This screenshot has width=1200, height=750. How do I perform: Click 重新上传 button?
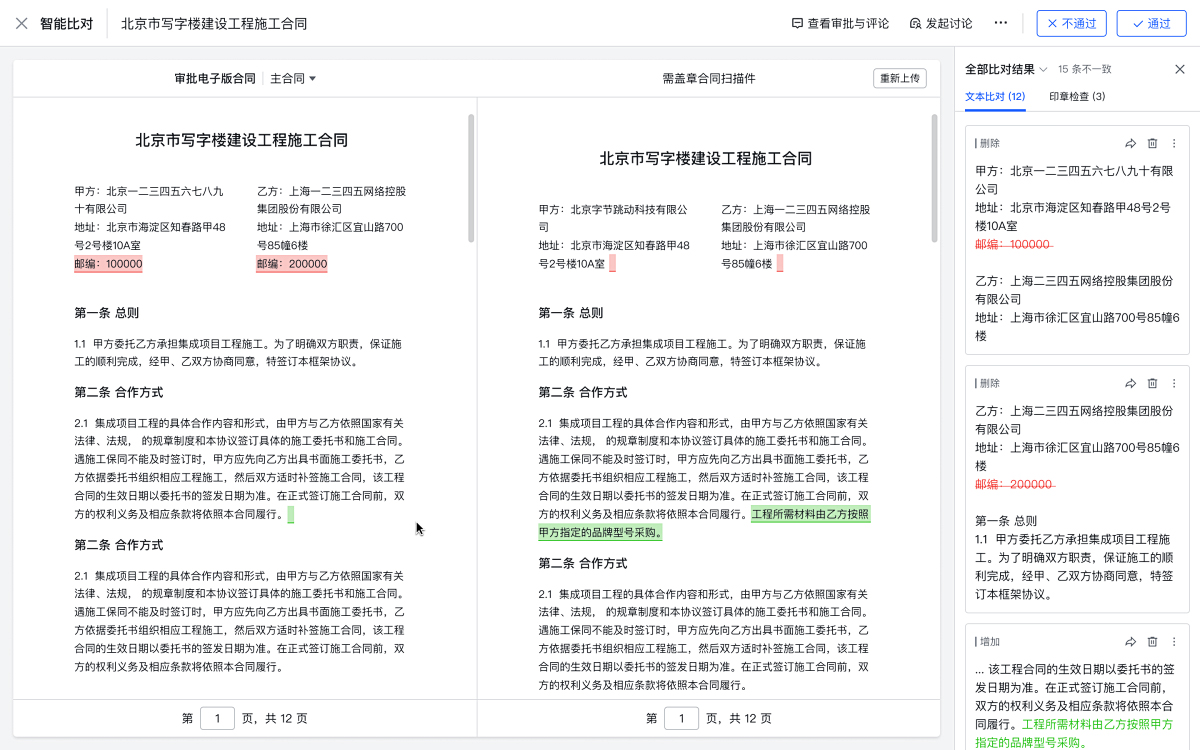click(899, 78)
